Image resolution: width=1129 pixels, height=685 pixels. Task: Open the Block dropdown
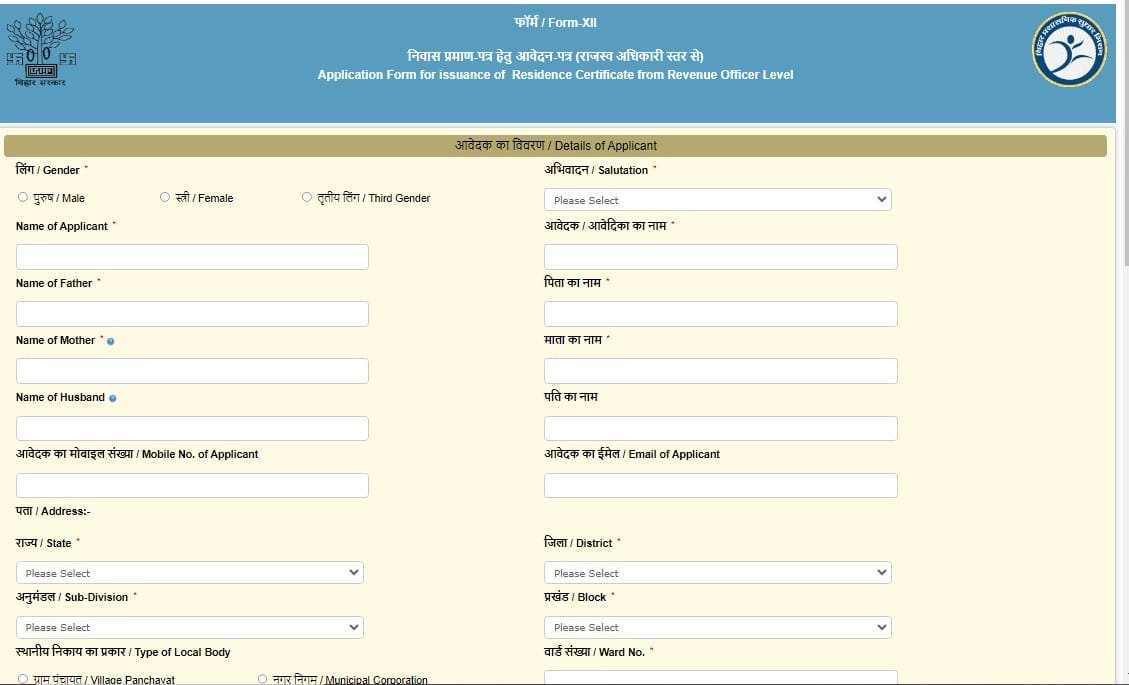pyautogui.click(x=718, y=627)
